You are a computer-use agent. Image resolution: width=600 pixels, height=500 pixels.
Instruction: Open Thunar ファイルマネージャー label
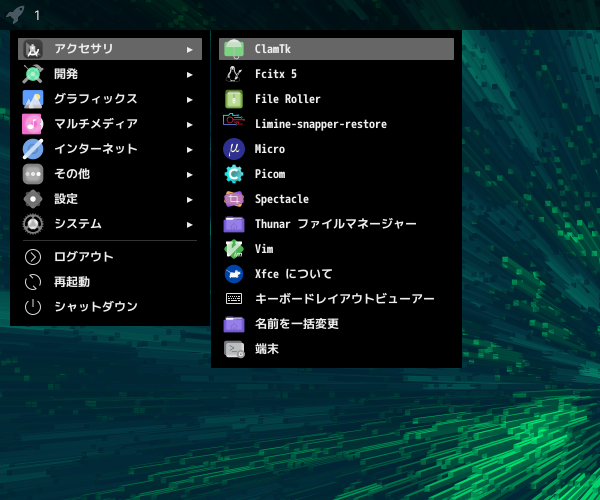[336, 224]
